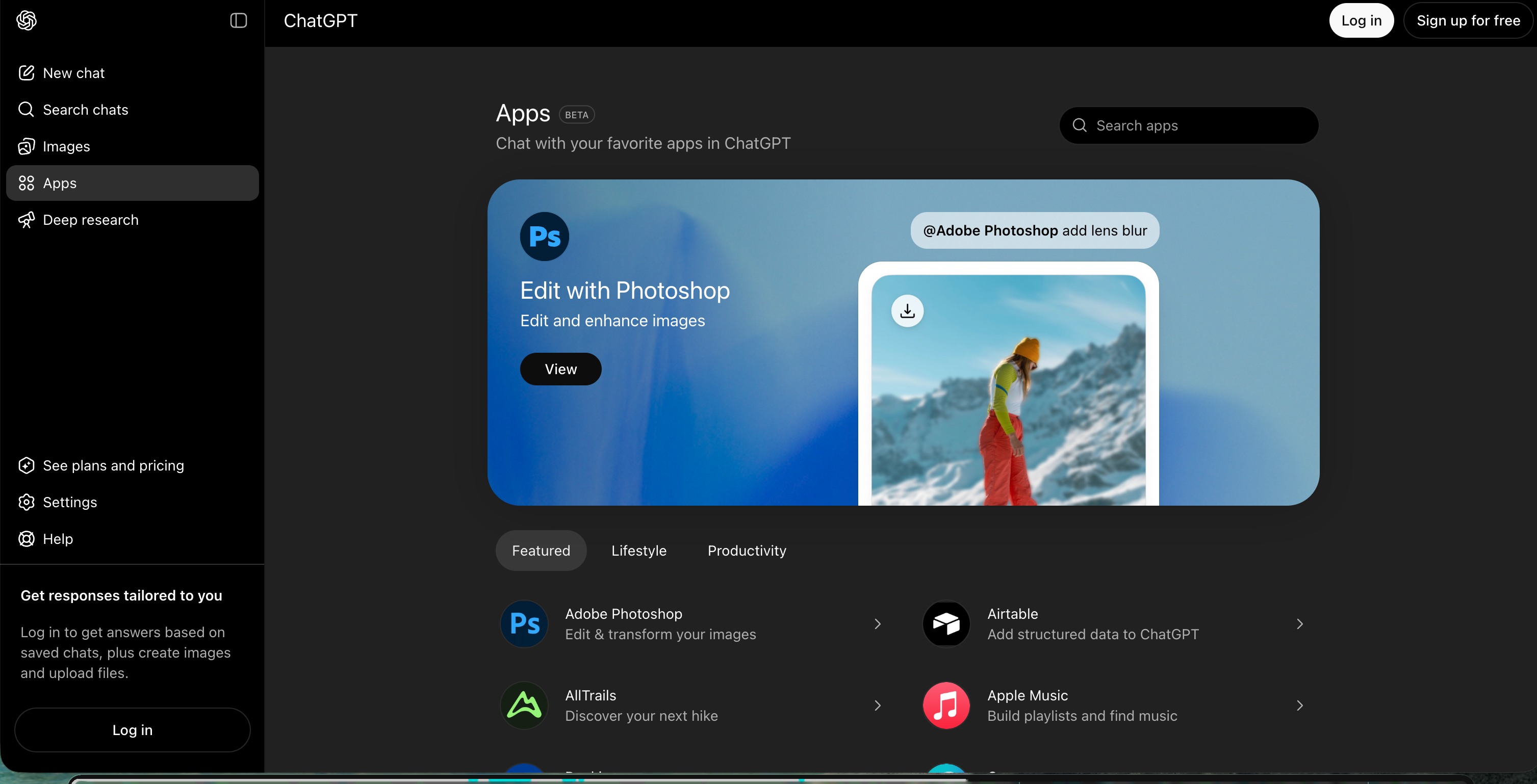The height and width of the screenshot is (784, 1537).
Task: Click the View button in the Photoshop banner
Action: tap(560, 369)
